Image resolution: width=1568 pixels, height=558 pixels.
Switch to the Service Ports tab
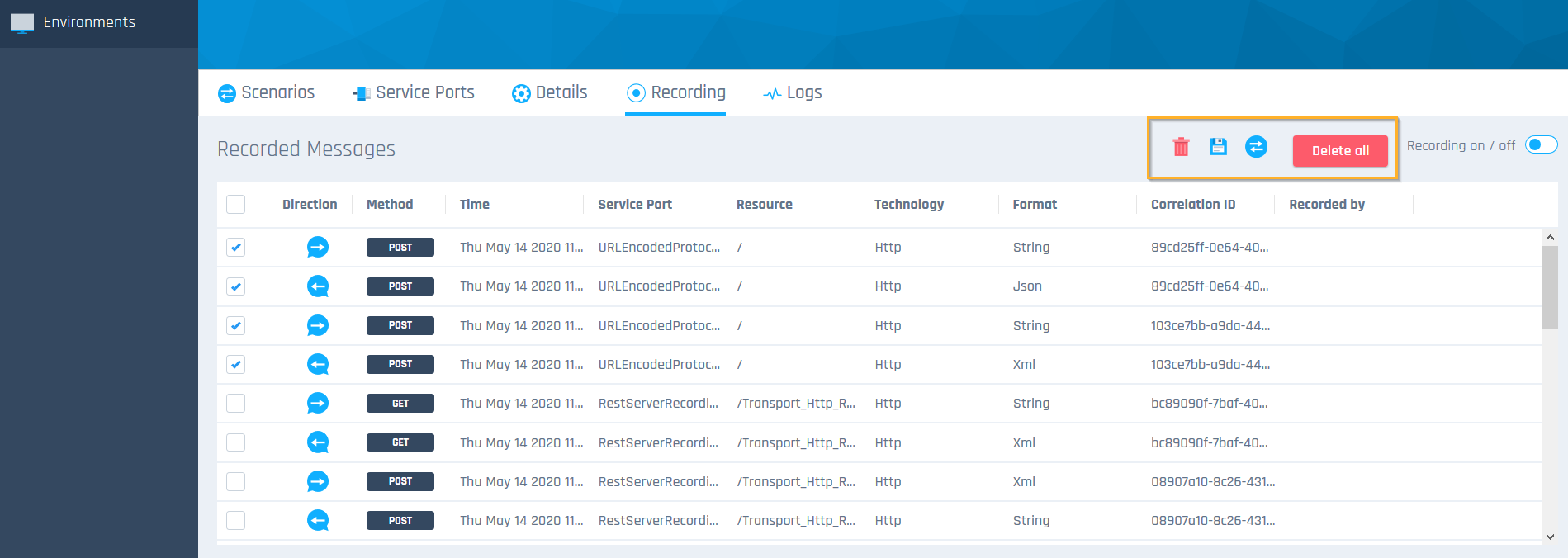pos(414,92)
